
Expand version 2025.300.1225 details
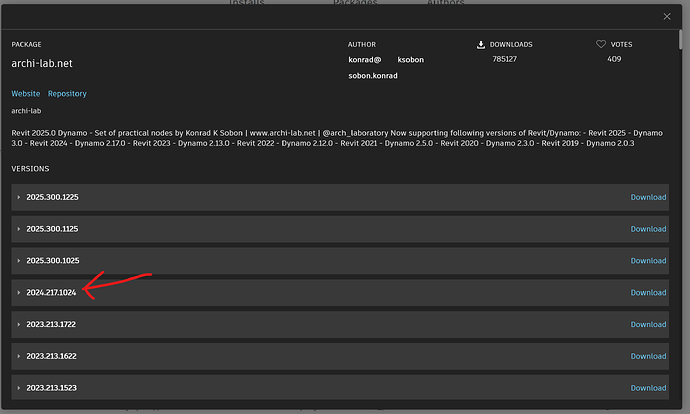[18, 197]
